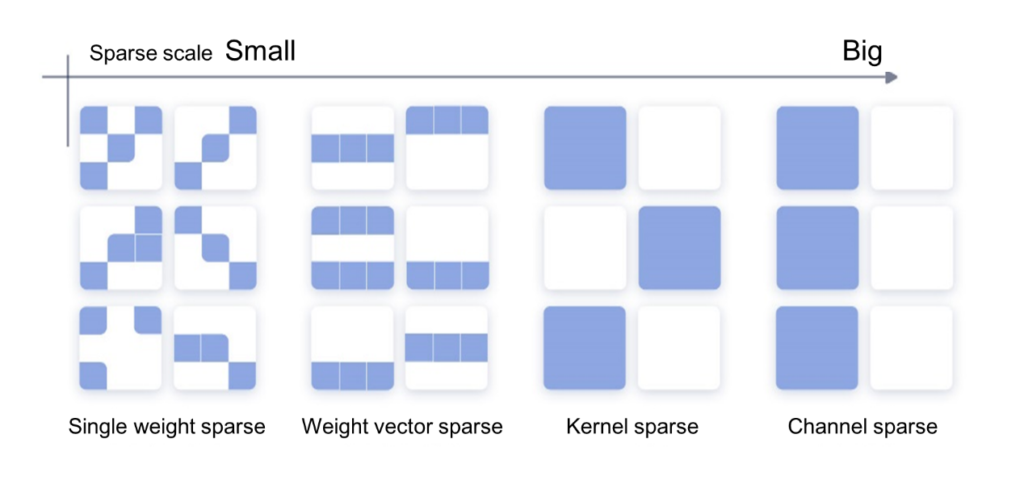
Task: Click the 'Sparse scale' axis label
Action: 151,54
